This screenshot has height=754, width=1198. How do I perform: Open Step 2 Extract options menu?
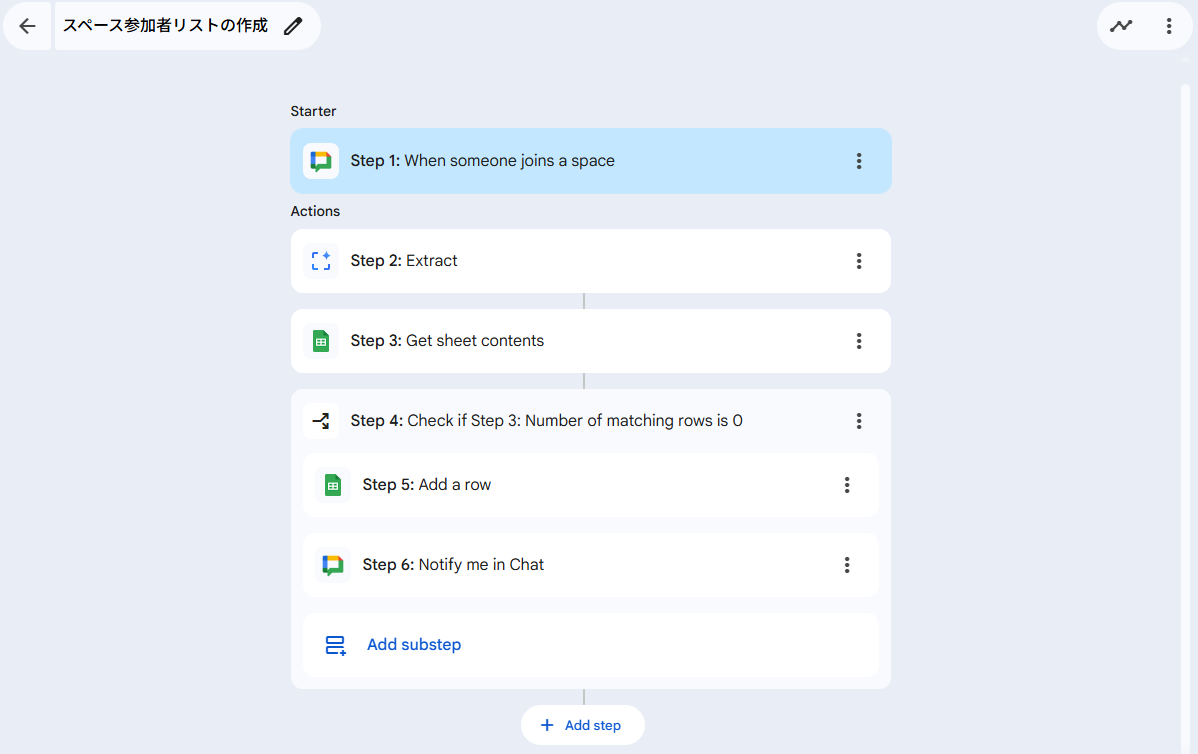(x=858, y=261)
